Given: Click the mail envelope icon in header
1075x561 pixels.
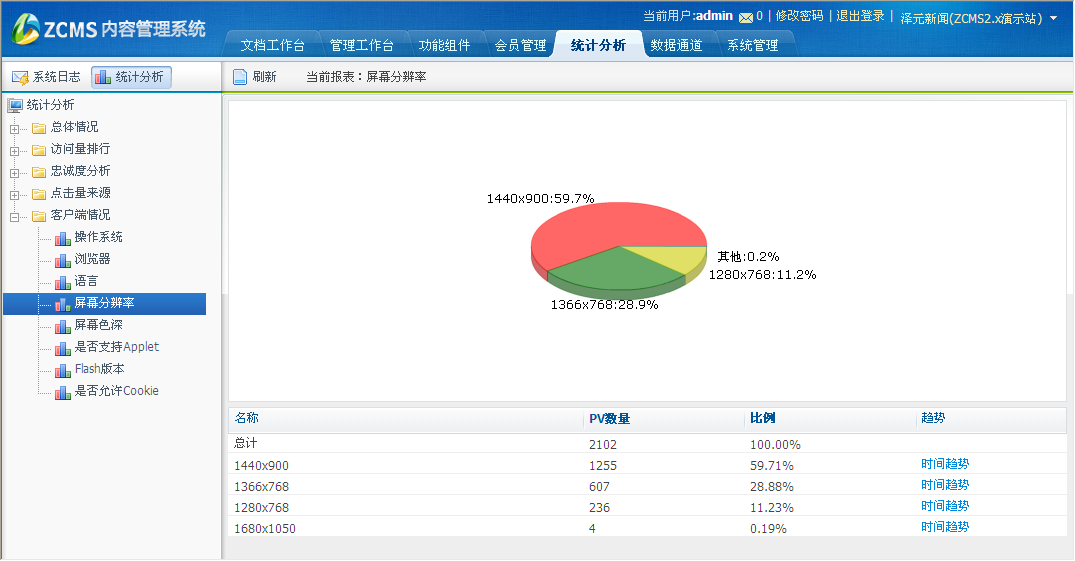Looking at the screenshot, I should pos(745,17).
